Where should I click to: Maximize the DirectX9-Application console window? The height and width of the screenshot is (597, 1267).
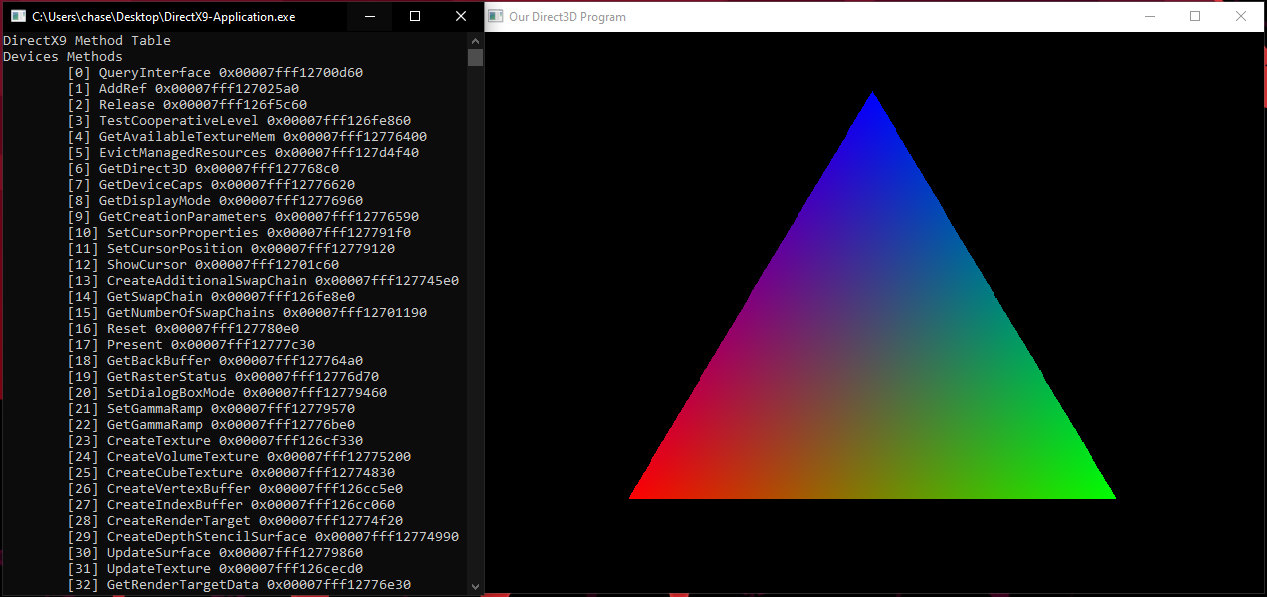pos(414,16)
